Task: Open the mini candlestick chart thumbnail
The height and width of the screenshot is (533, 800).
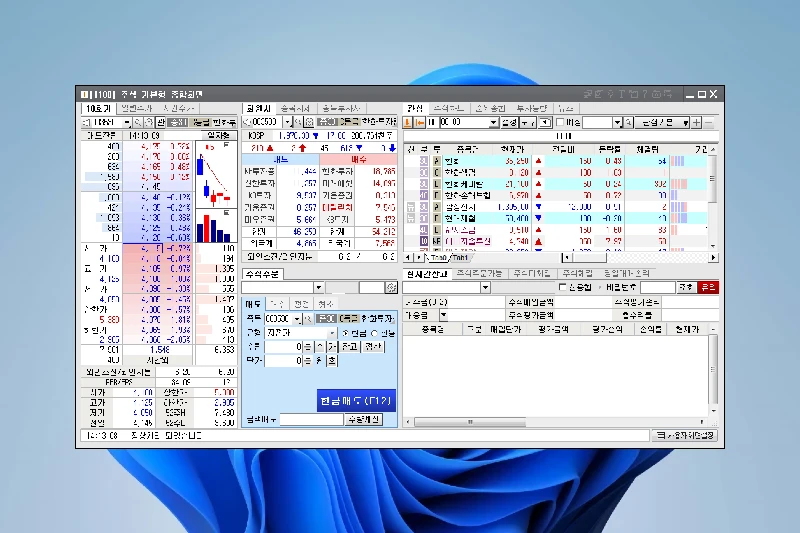Action: [x=216, y=174]
